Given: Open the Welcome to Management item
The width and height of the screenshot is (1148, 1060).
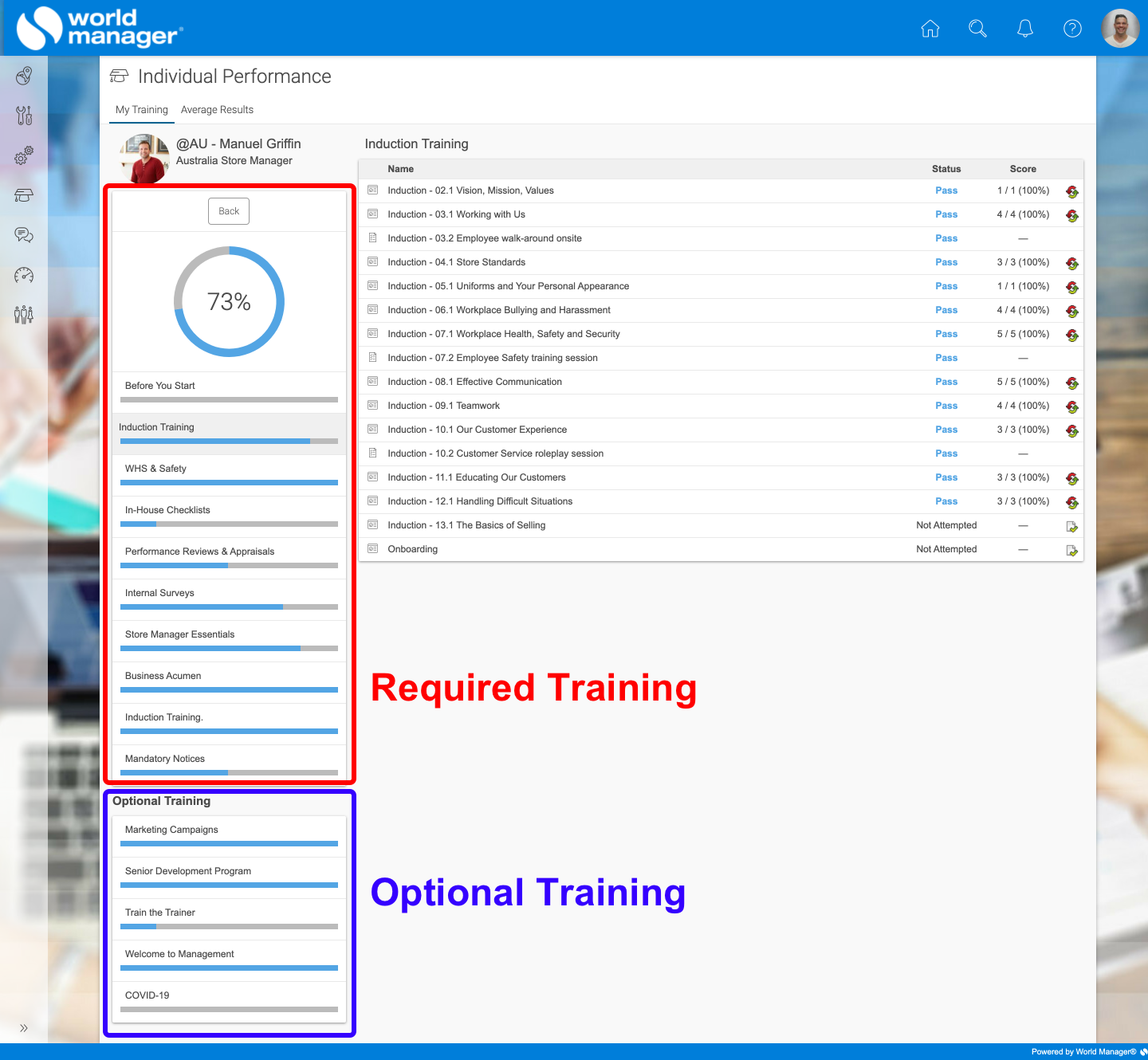Looking at the screenshot, I should (229, 960).
